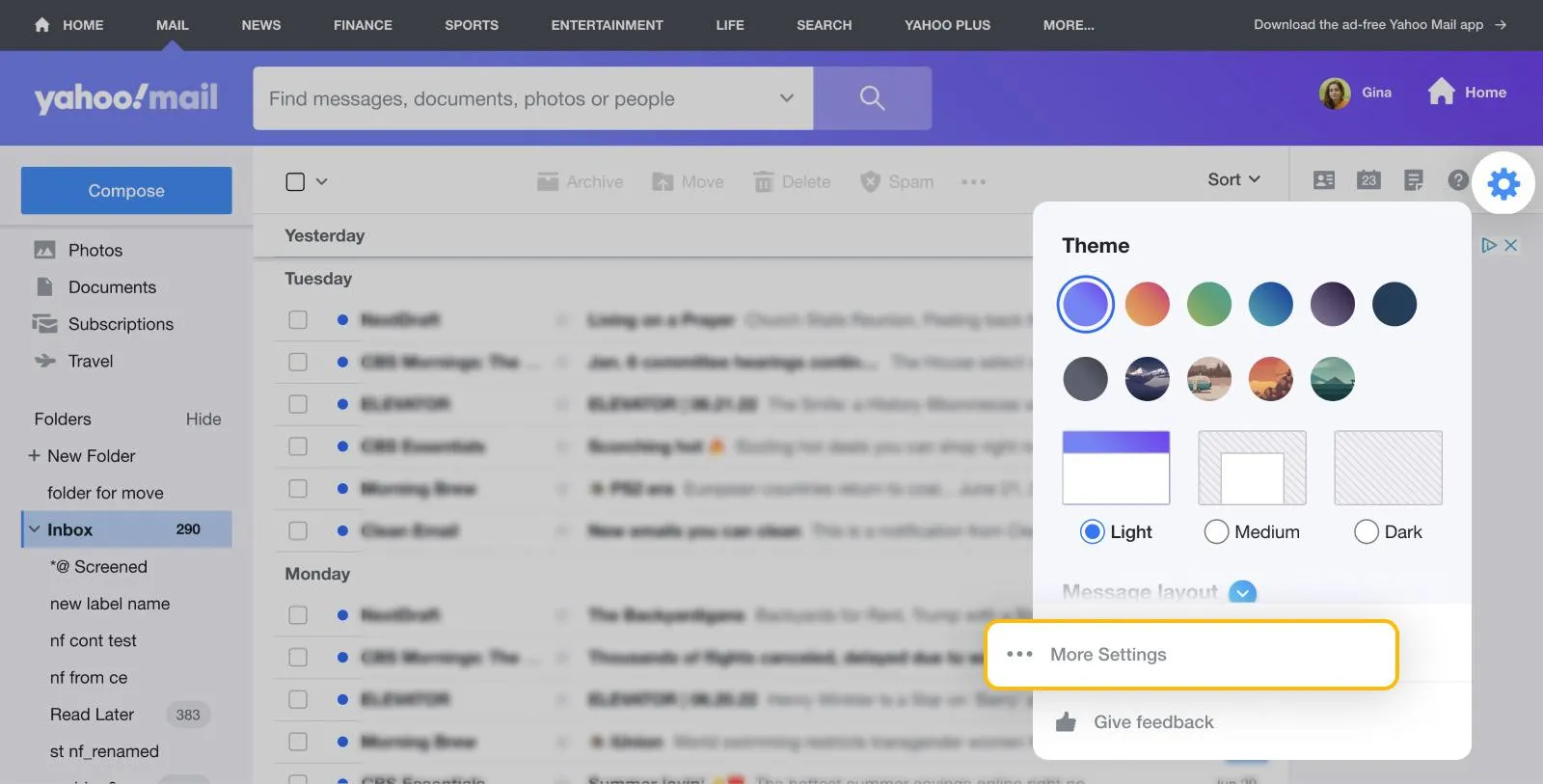Expand the select-all dropdown chevron
Screen dimensions: 1543x784
click(322, 181)
